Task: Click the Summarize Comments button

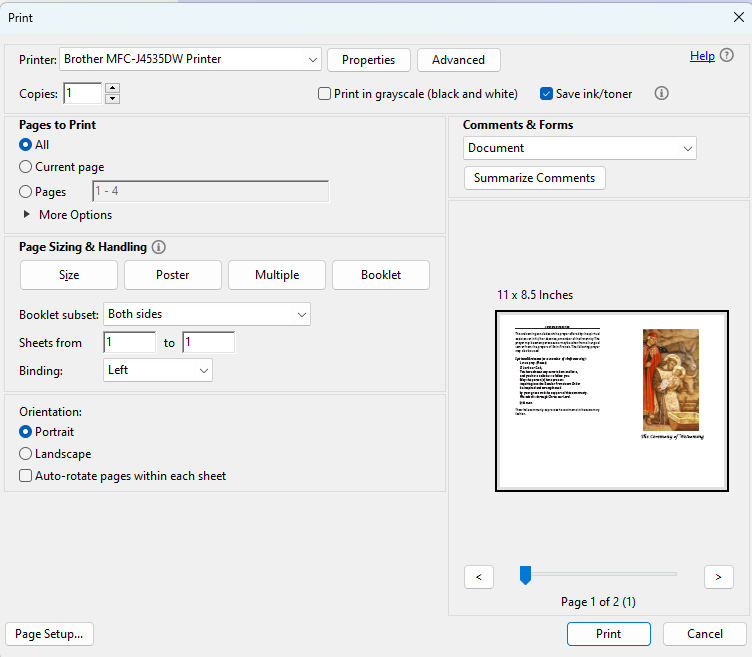Action: [534, 178]
